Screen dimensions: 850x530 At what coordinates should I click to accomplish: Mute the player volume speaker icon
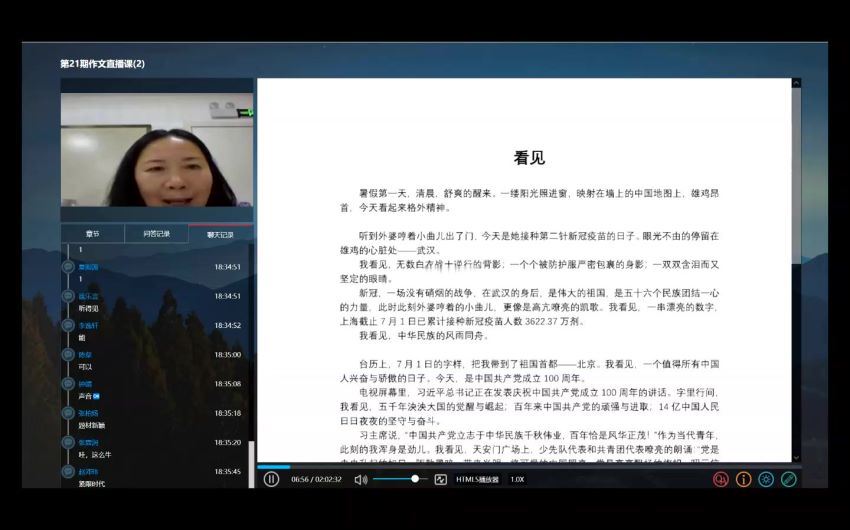point(360,480)
